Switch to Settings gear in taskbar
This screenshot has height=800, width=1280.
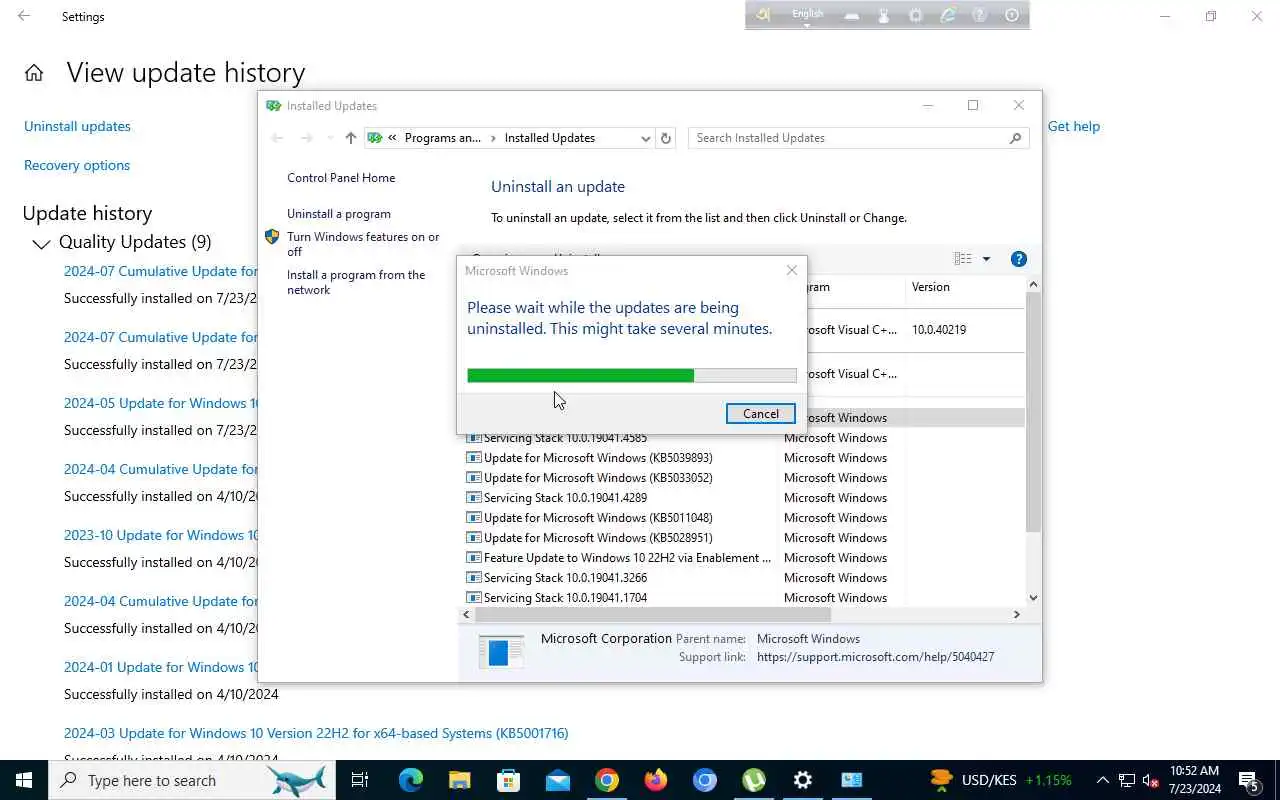(x=803, y=780)
